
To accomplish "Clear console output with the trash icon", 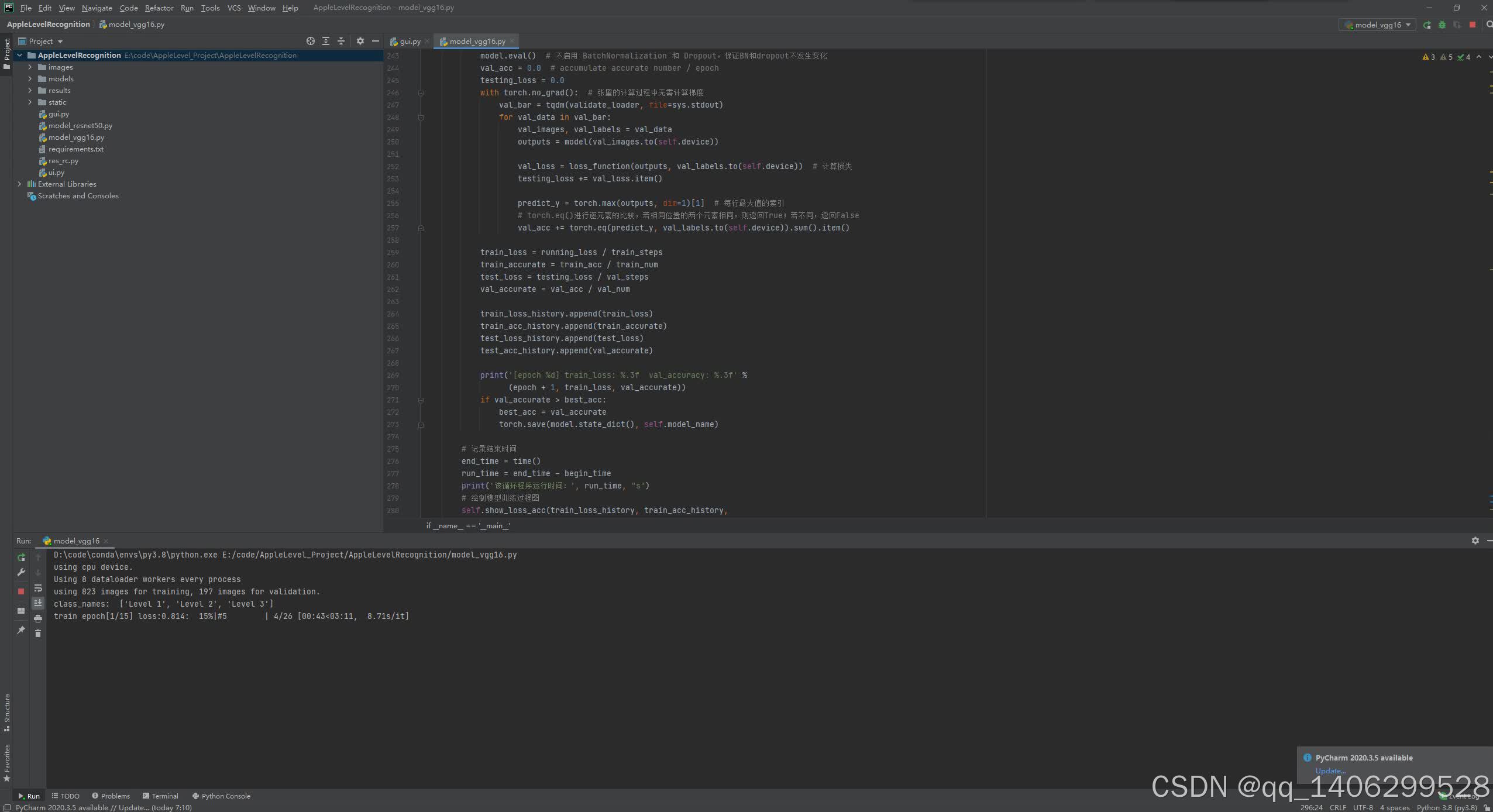I will (38, 633).
